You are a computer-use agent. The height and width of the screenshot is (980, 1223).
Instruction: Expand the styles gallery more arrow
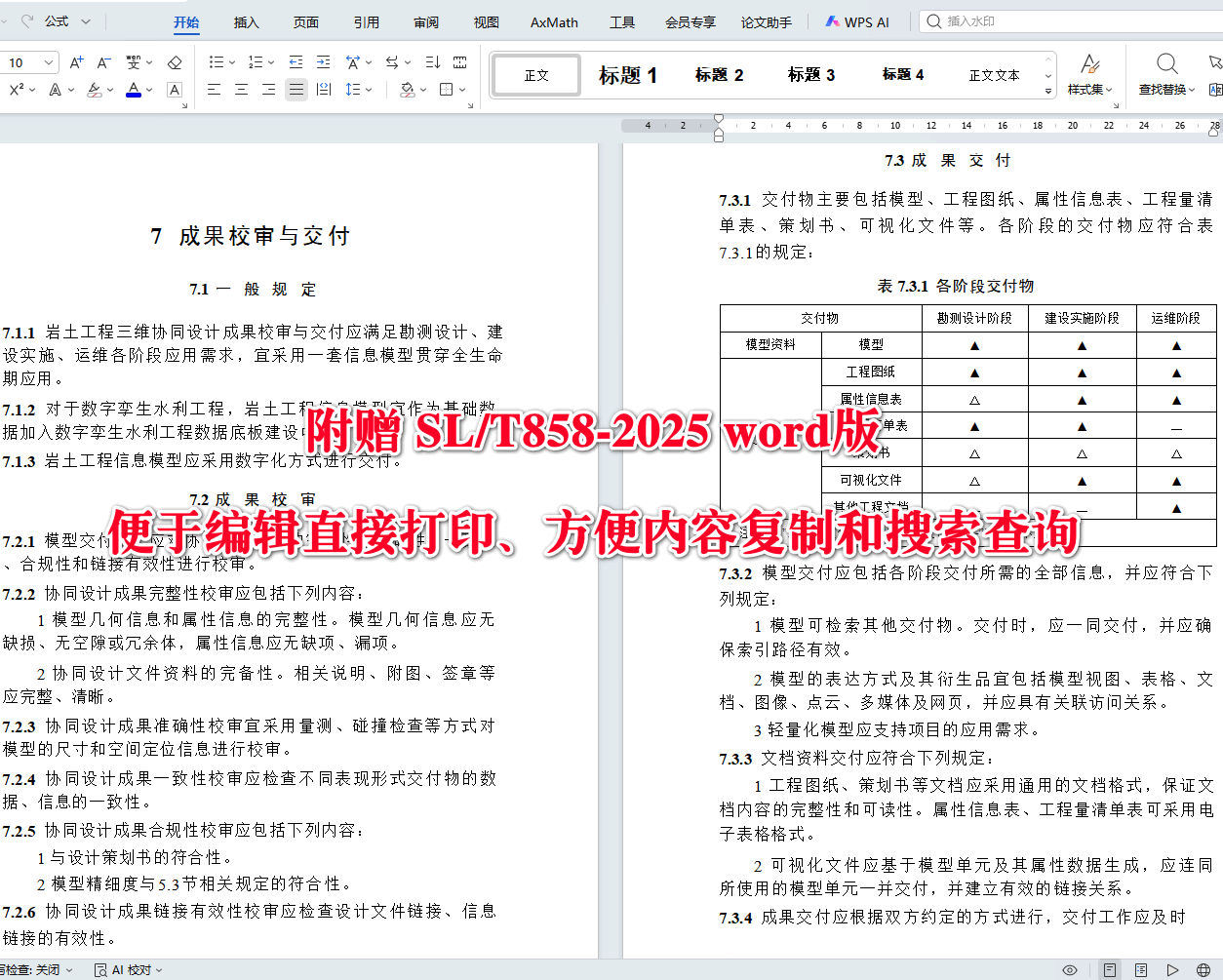[1049, 91]
